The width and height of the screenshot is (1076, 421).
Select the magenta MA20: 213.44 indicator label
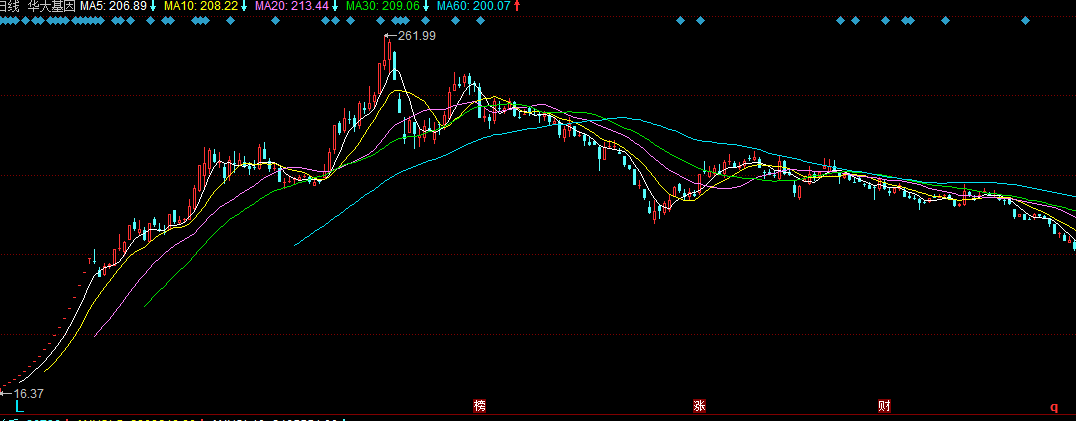[x=291, y=6]
